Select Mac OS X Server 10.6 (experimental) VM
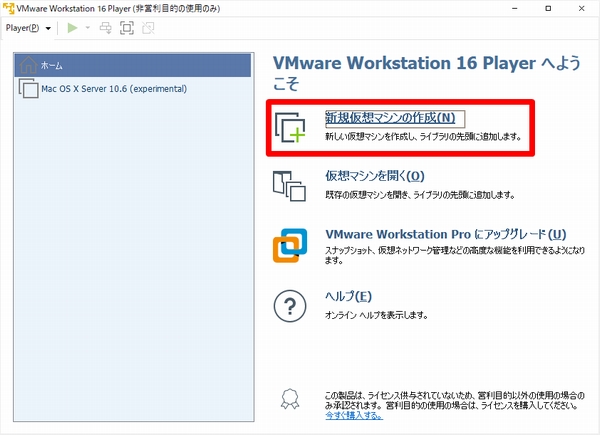600x435 pixels. pos(133,89)
